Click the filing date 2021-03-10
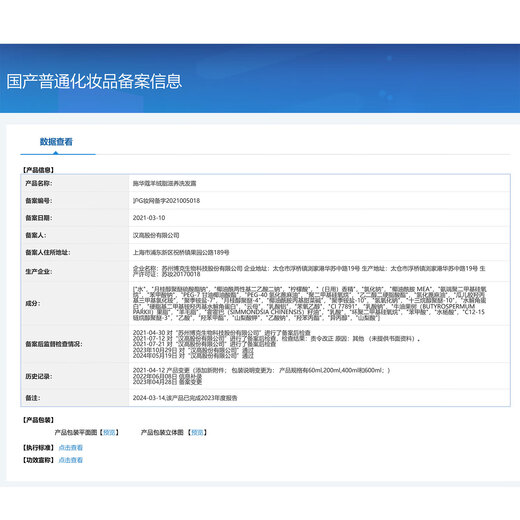This screenshot has width=520, height=520. coord(149,218)
